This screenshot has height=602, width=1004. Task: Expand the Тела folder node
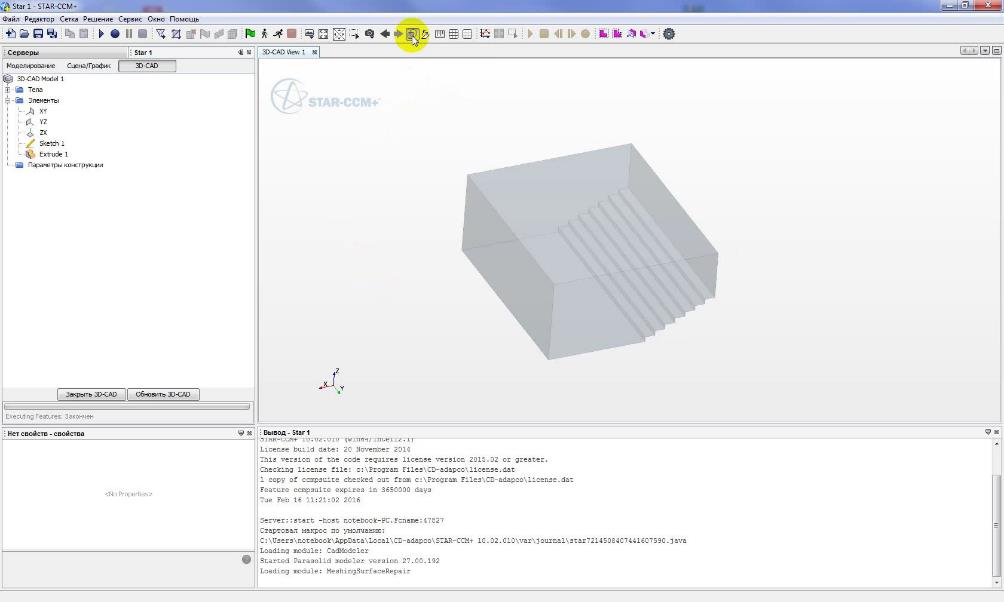[x=7, y=90]
